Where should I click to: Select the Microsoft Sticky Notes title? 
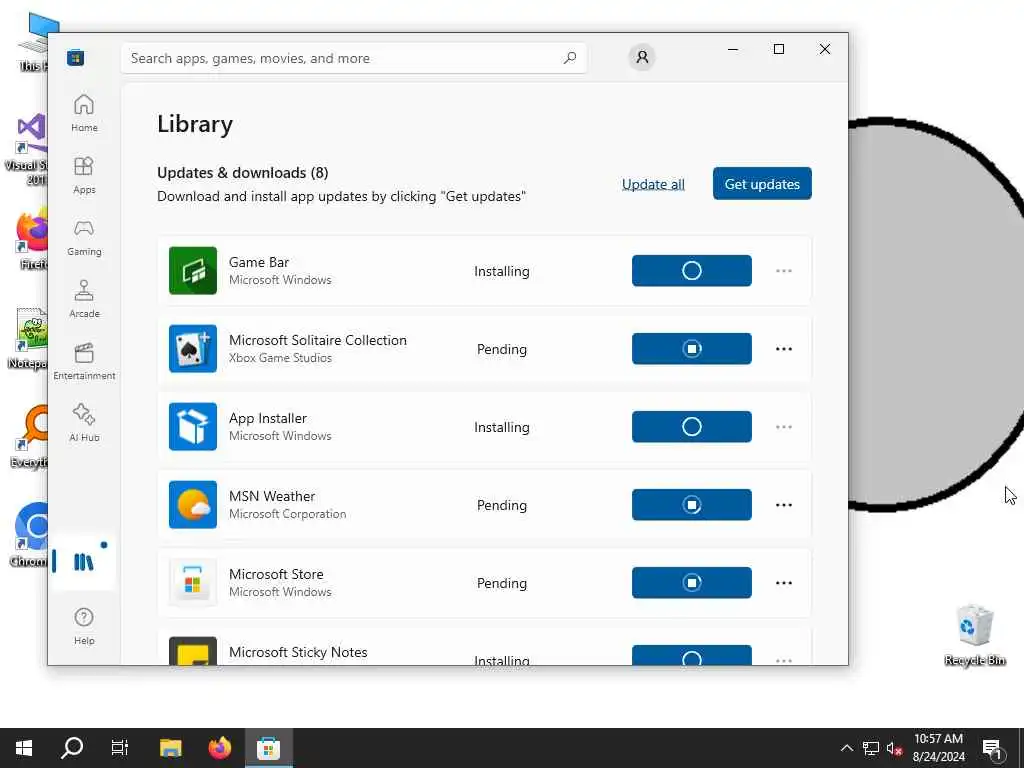click(298, 652)
